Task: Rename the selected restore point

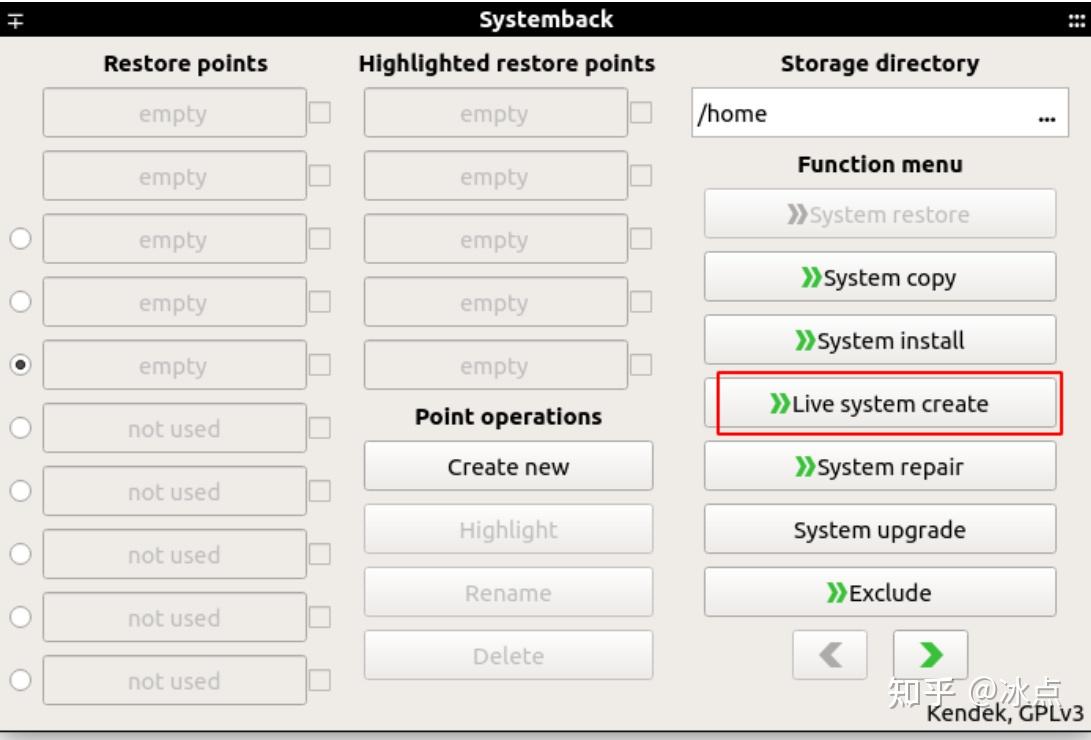Action: click(508, 592)
